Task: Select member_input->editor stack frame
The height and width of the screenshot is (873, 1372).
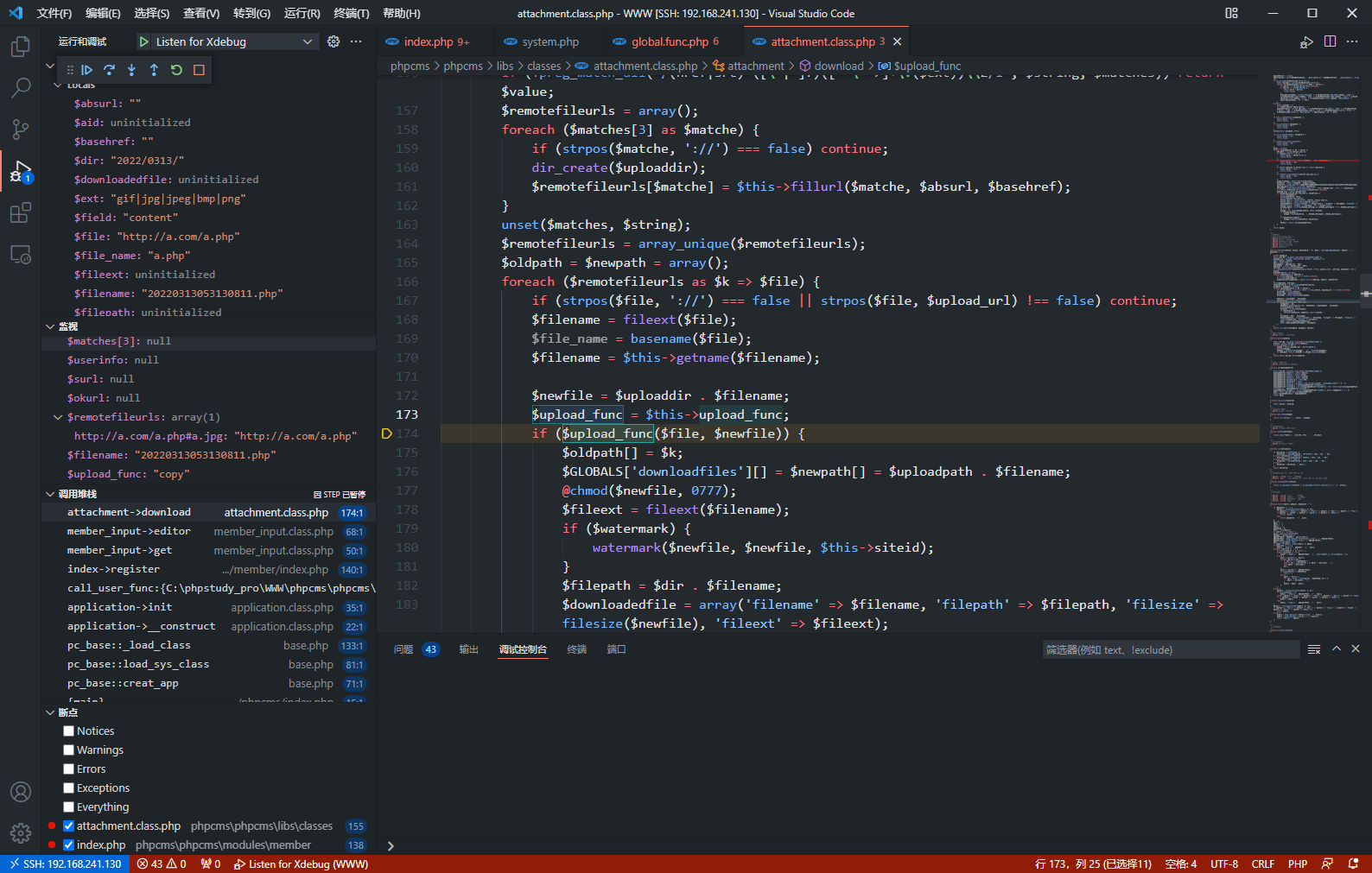Action: (129, 532)
